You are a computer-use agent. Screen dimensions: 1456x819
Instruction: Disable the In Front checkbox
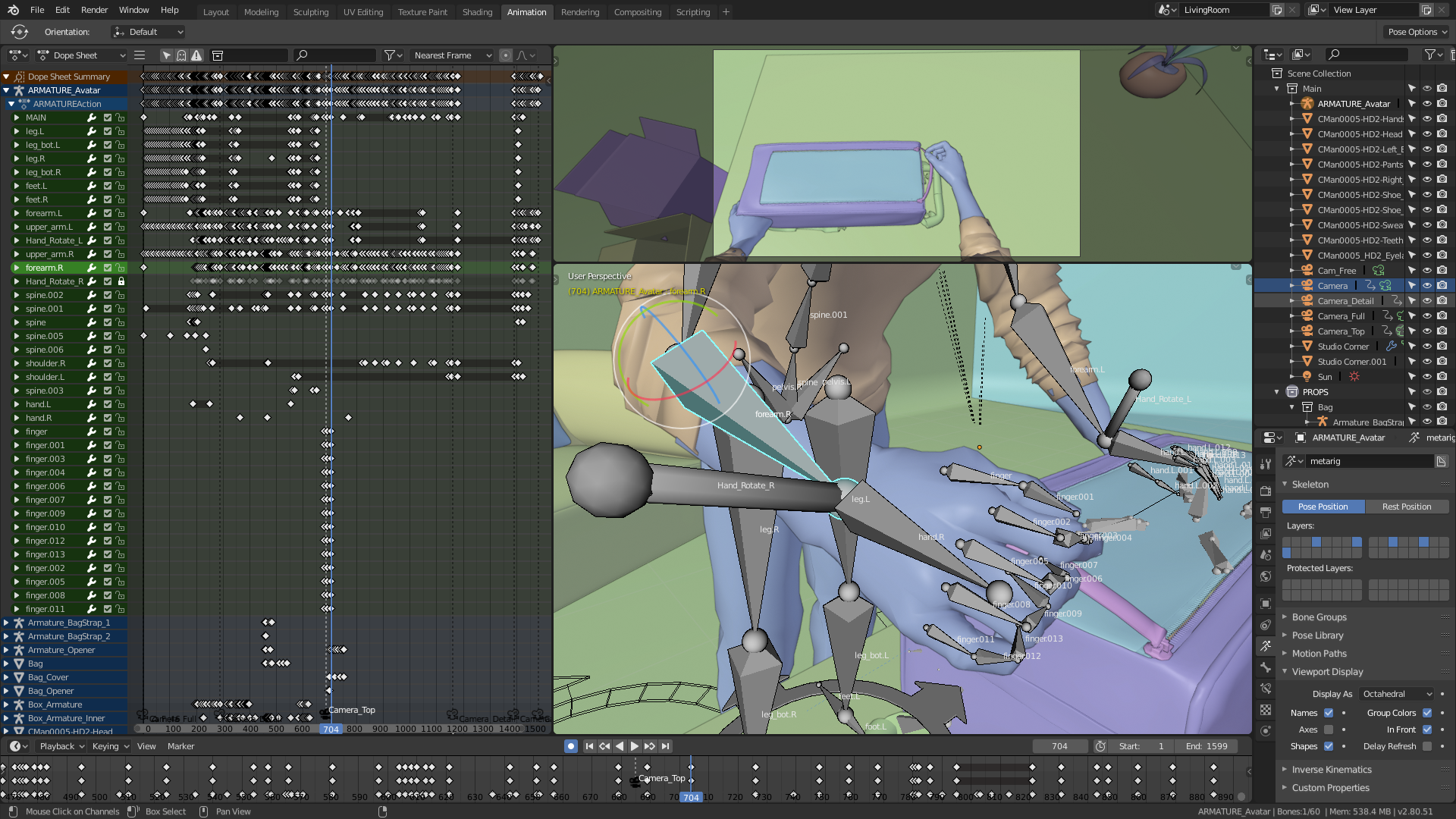point(1427,730)
